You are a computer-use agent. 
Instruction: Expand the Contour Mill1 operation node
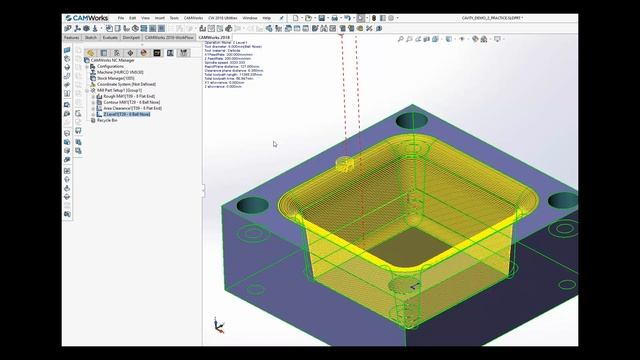(x=93, y=102)
